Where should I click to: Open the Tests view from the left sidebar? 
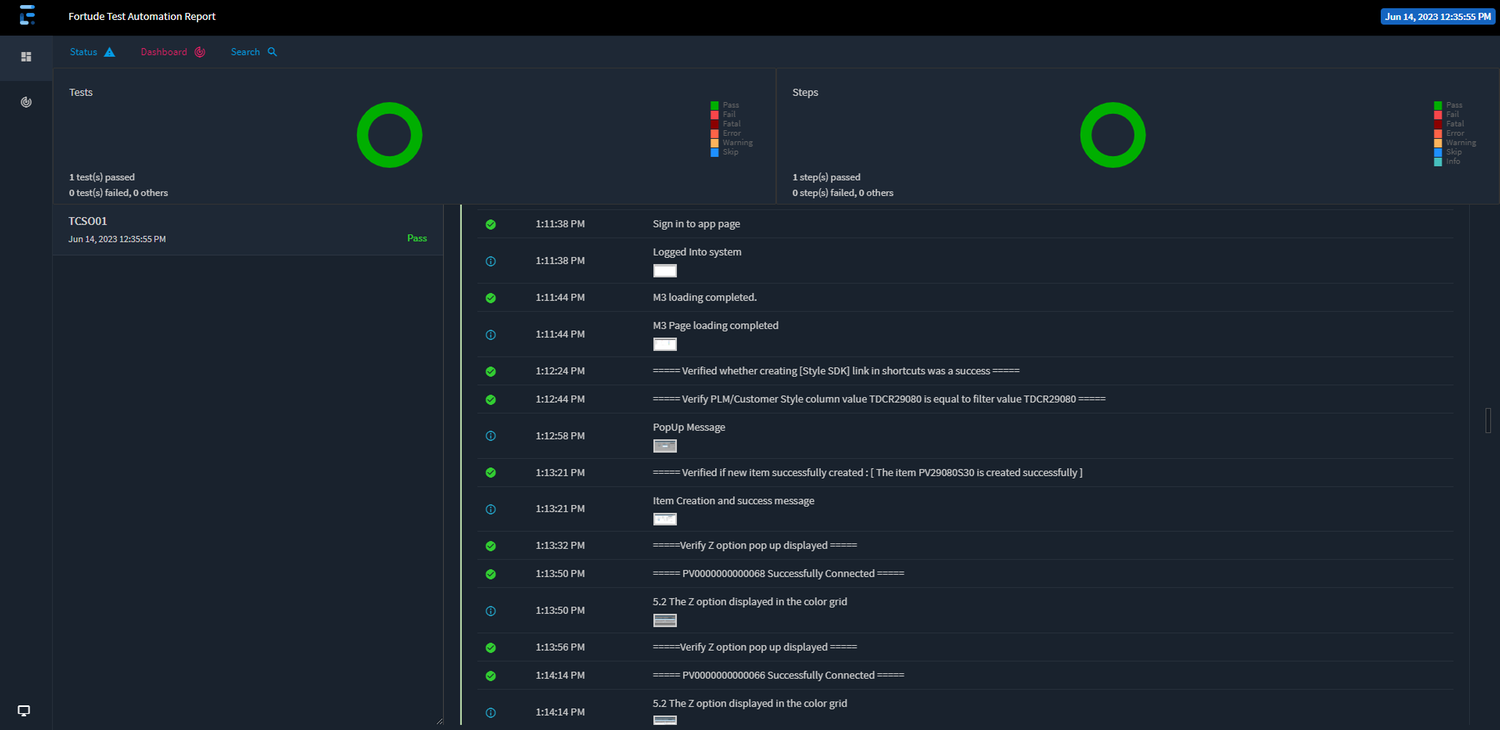pos(26,56)
